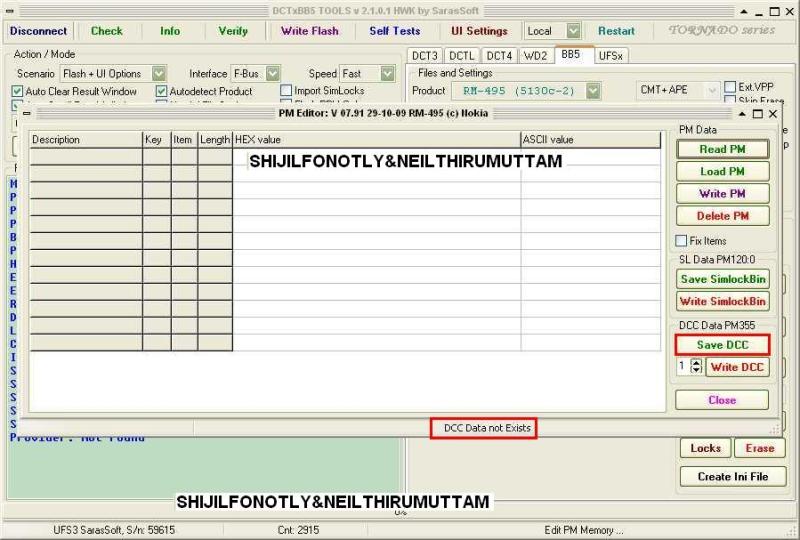Expand the Local dropdown arrow
The image size is (800, 540).
tap(573, 31)
